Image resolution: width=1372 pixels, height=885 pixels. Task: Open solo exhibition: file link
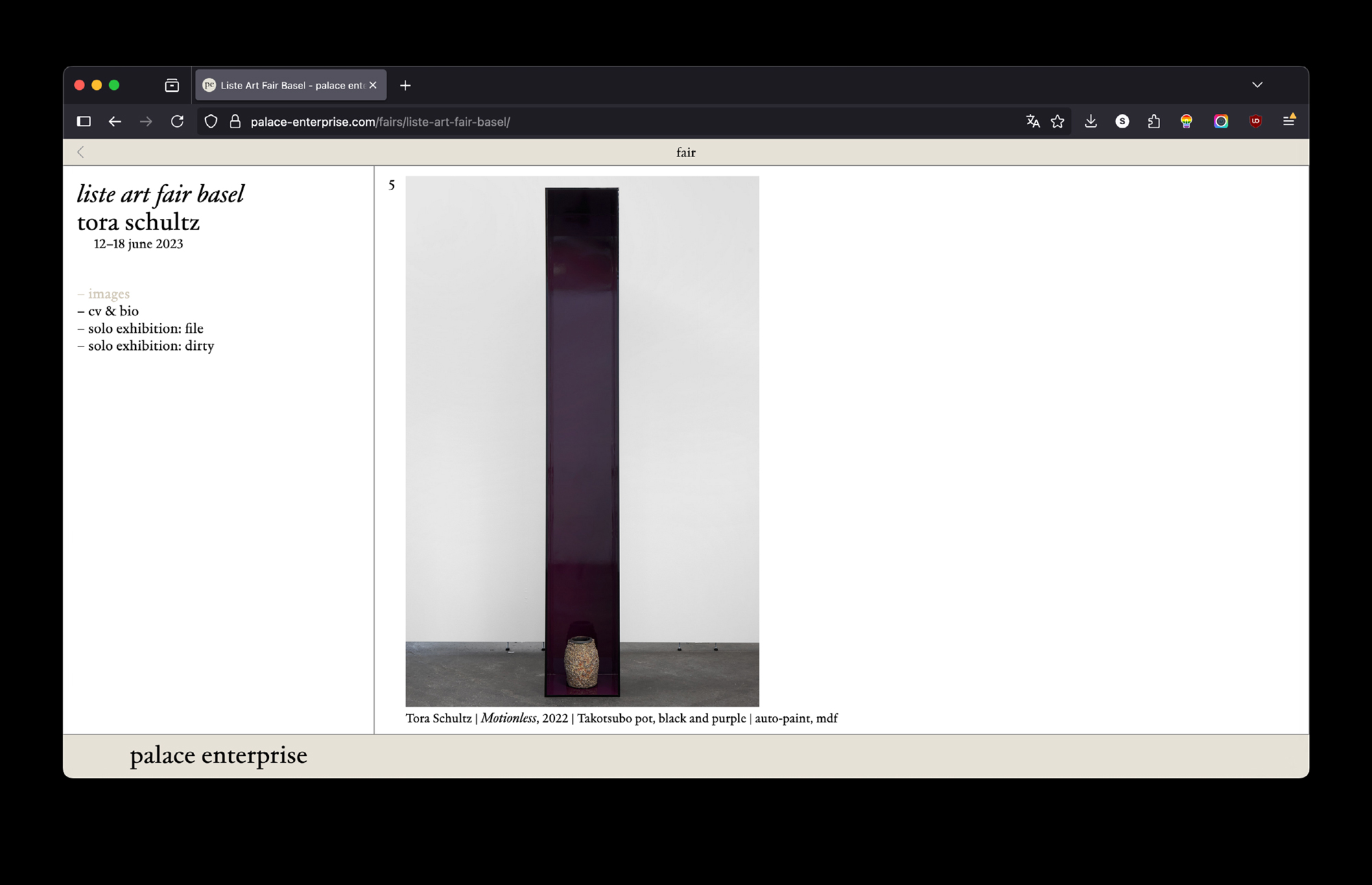coord(140,329)
